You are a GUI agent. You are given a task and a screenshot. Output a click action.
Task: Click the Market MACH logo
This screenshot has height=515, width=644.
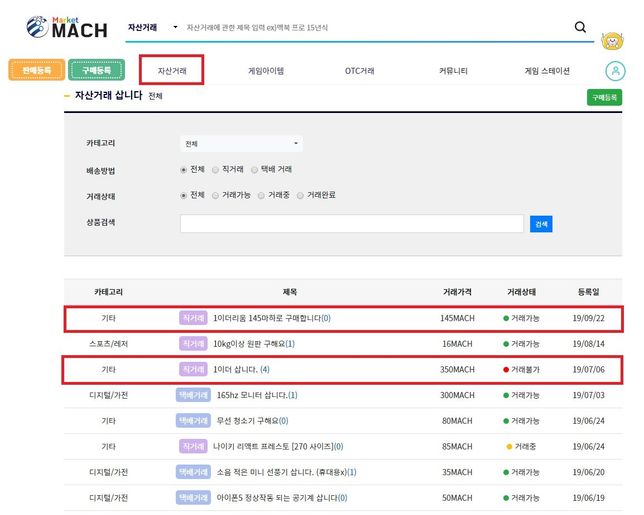tap(67, 28)
